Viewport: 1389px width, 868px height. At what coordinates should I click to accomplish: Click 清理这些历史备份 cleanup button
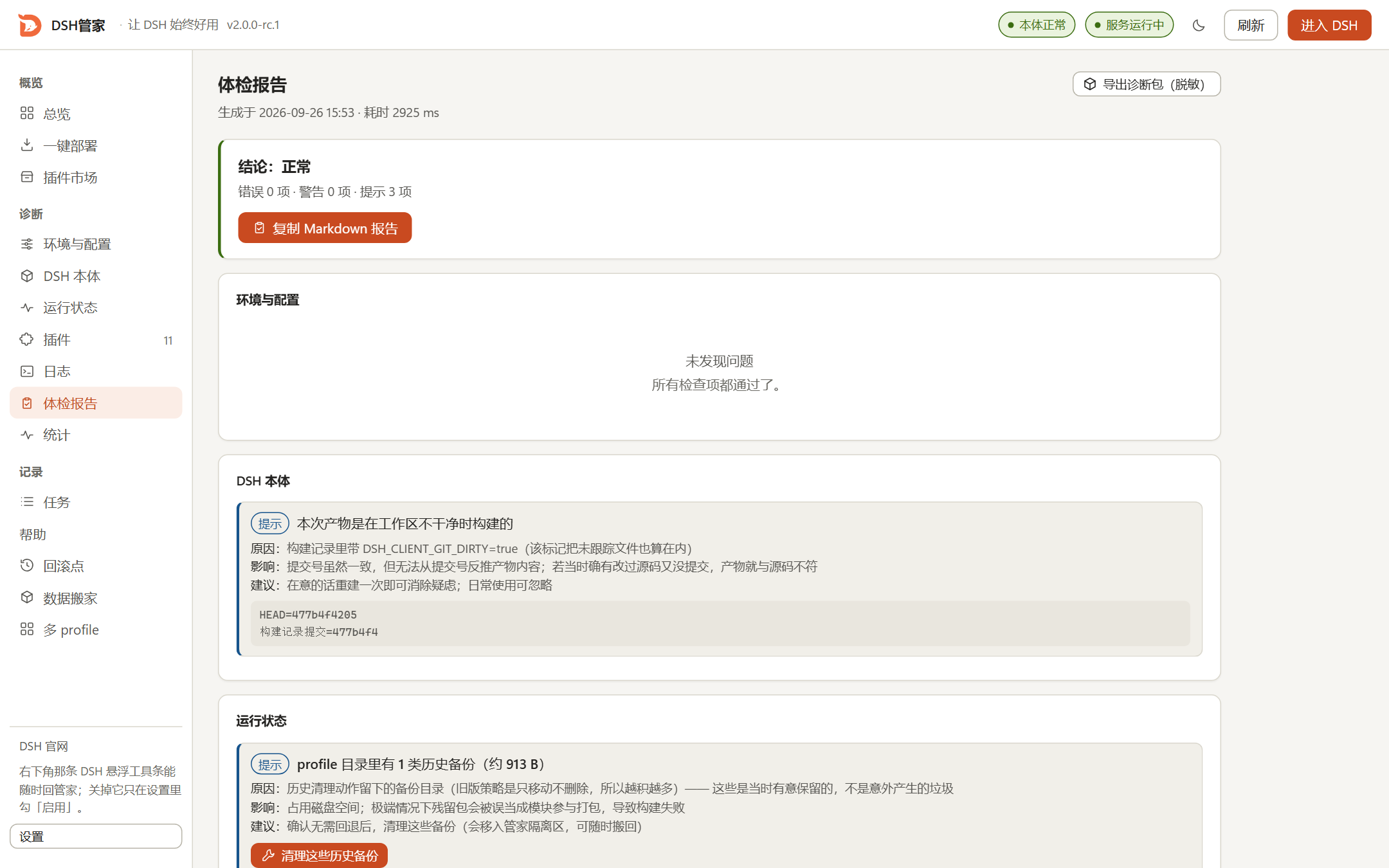[320, 855]
